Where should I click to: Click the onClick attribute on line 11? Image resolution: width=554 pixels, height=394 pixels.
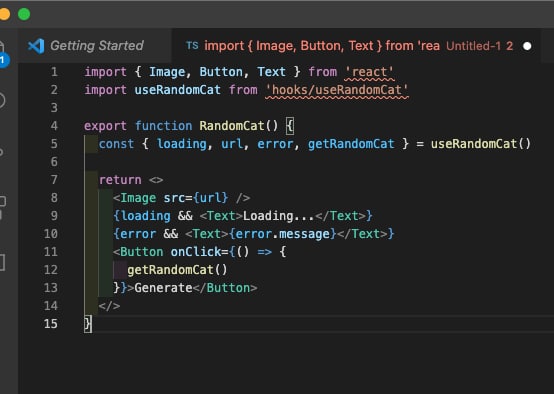(195, 252)
